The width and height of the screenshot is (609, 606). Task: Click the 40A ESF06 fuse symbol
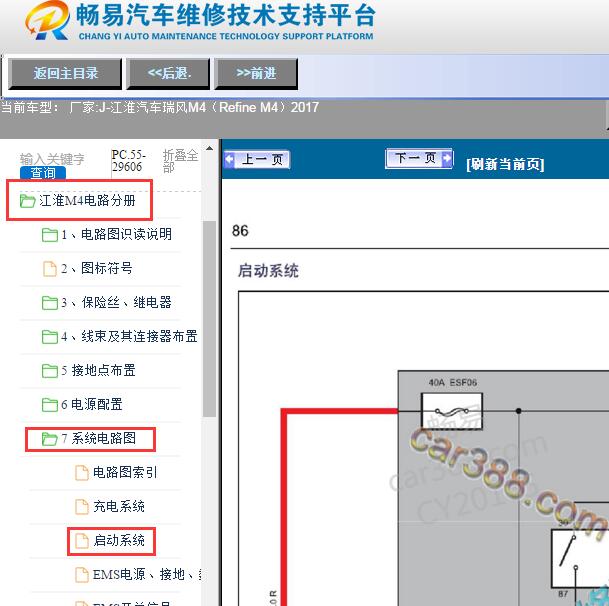pos(452,411)
